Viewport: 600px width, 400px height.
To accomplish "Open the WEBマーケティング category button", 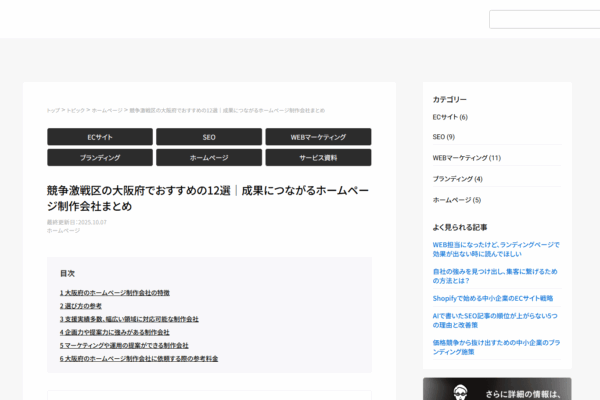I will (318, 137).
